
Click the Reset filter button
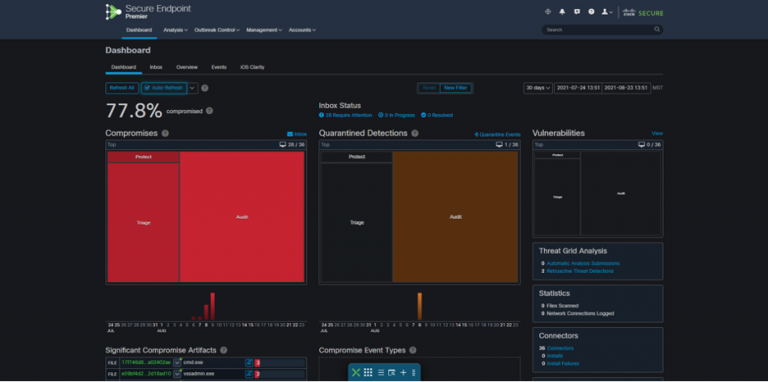click(429, 88)
